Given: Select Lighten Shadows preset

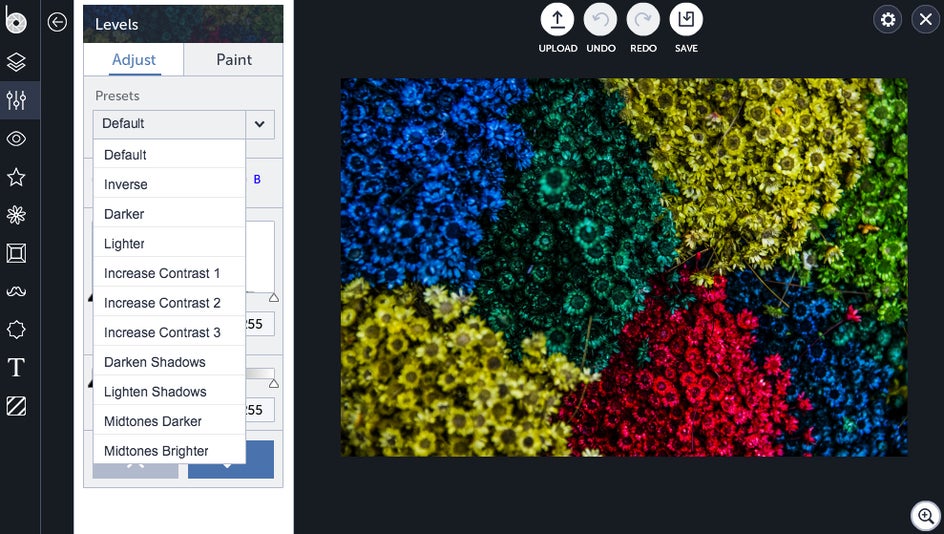Looking at the screenshot, I should coord(169,391).
